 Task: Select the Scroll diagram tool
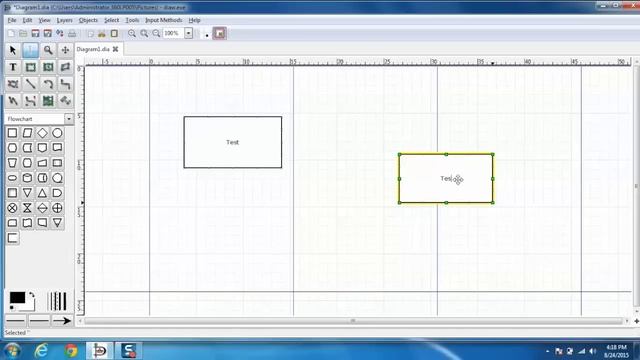(x=65, y=50)
